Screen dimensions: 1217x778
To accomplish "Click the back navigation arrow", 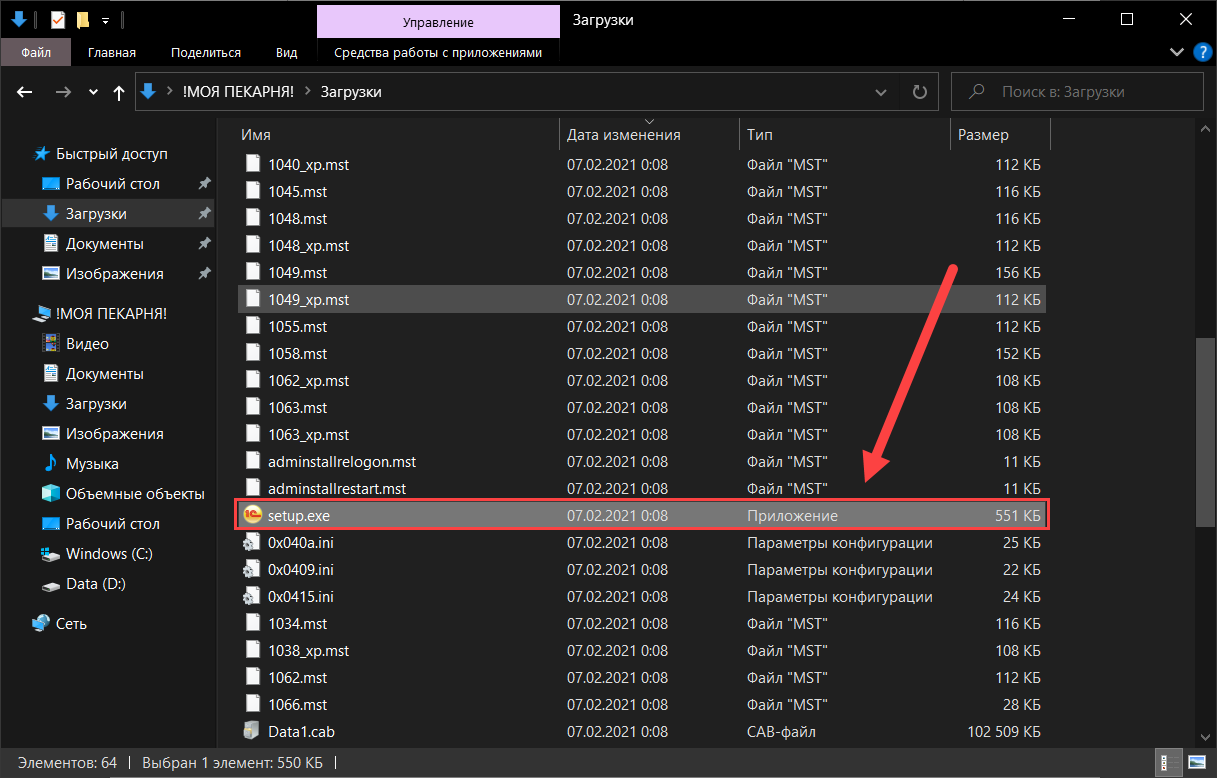I will (x=26, y=92).
